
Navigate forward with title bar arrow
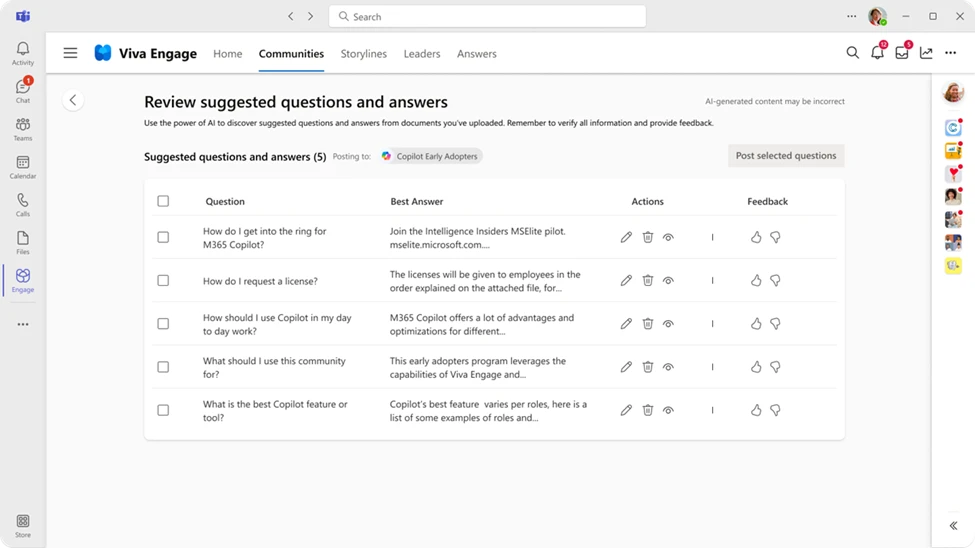coord(310,16)
